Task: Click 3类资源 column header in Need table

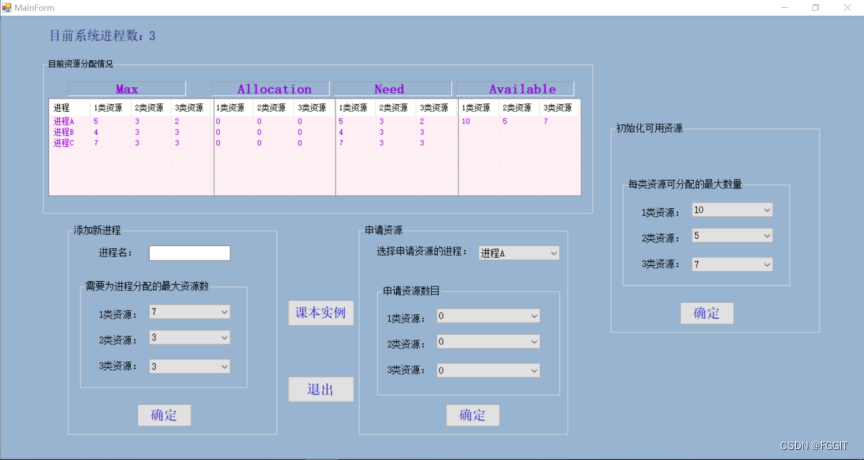Action: pyautogui.click(x=436, y=108)
